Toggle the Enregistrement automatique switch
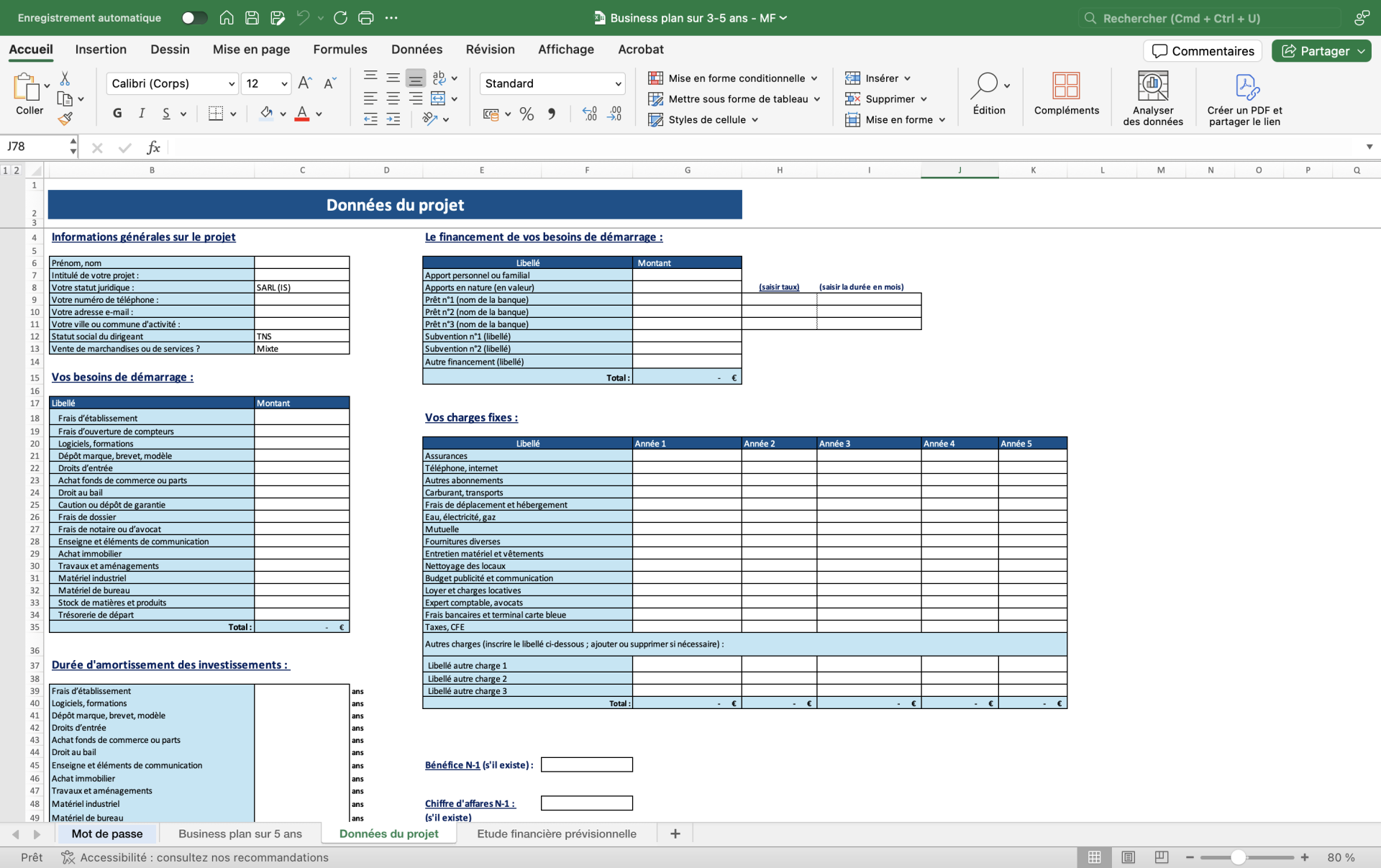The image size is (1381, 868). click(194, 18)
